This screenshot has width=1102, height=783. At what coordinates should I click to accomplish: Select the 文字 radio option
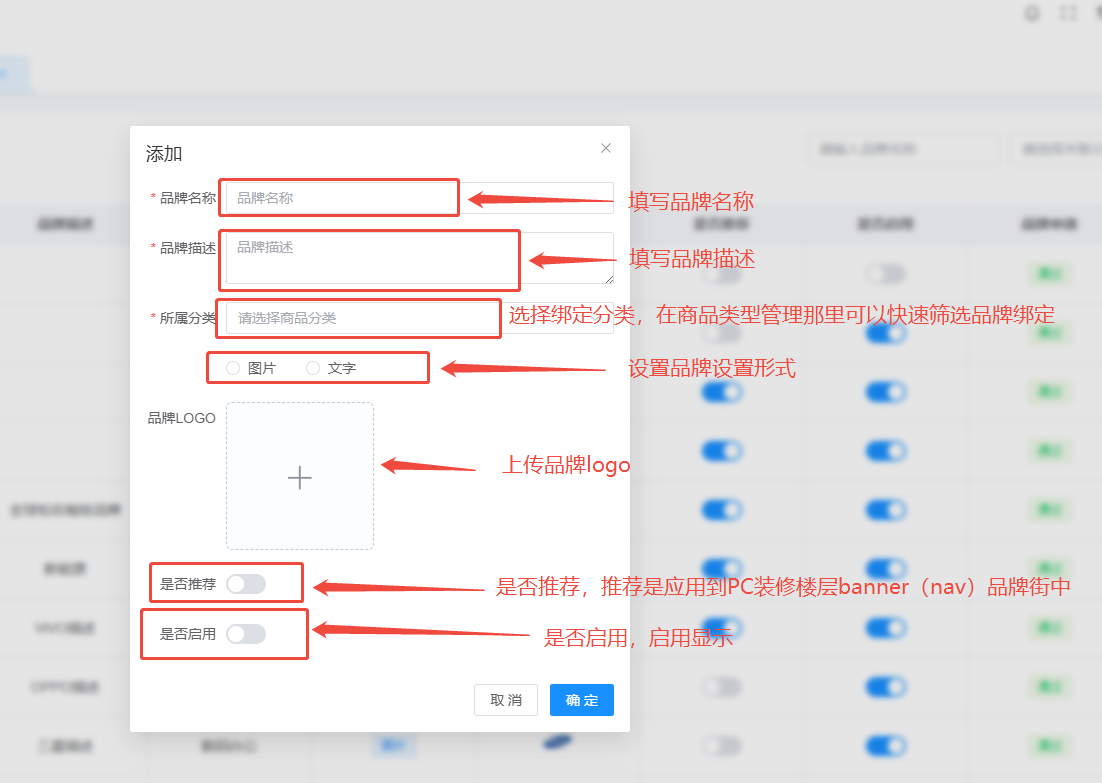[313, 368]
